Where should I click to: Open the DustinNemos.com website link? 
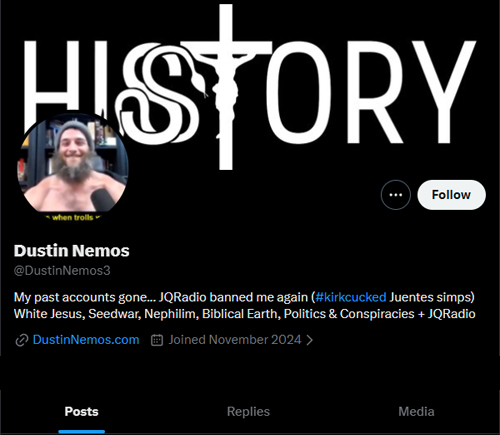point(86,340)
